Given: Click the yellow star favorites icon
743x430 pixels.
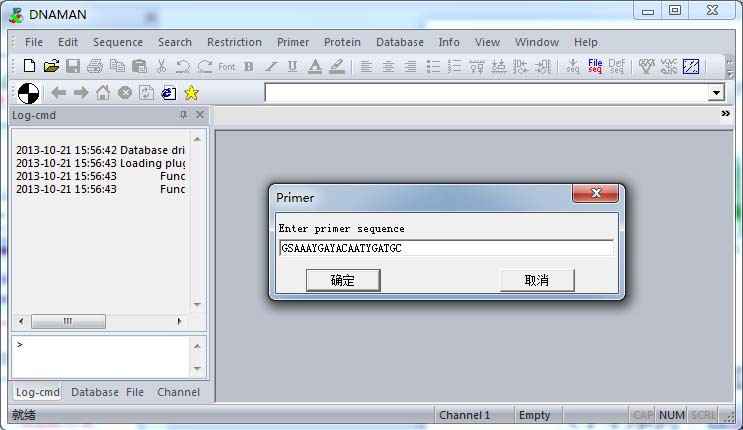Looking at the screenshot, I should pos(191,92).
